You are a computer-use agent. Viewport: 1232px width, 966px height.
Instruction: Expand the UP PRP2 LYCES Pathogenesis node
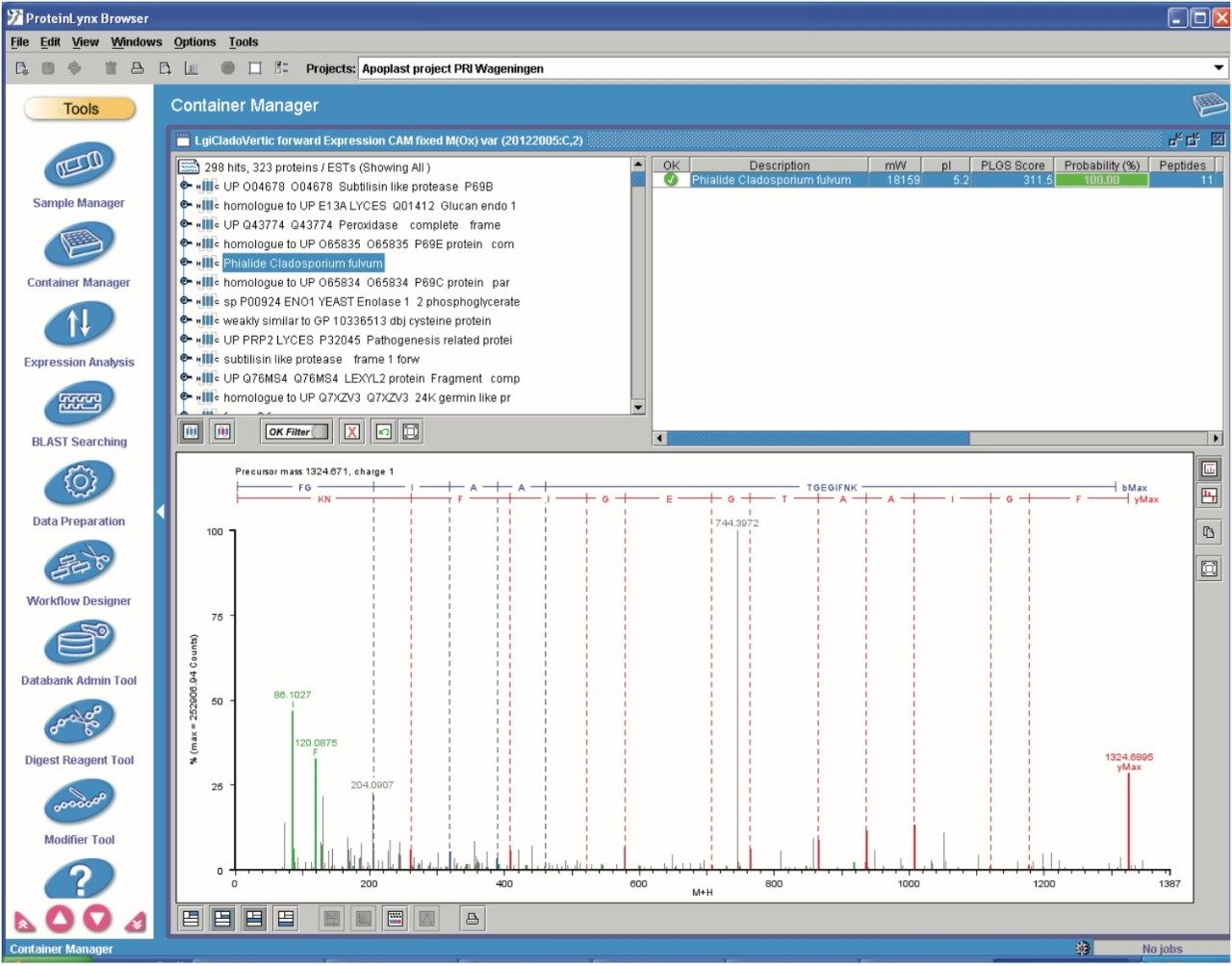(185, 341)
